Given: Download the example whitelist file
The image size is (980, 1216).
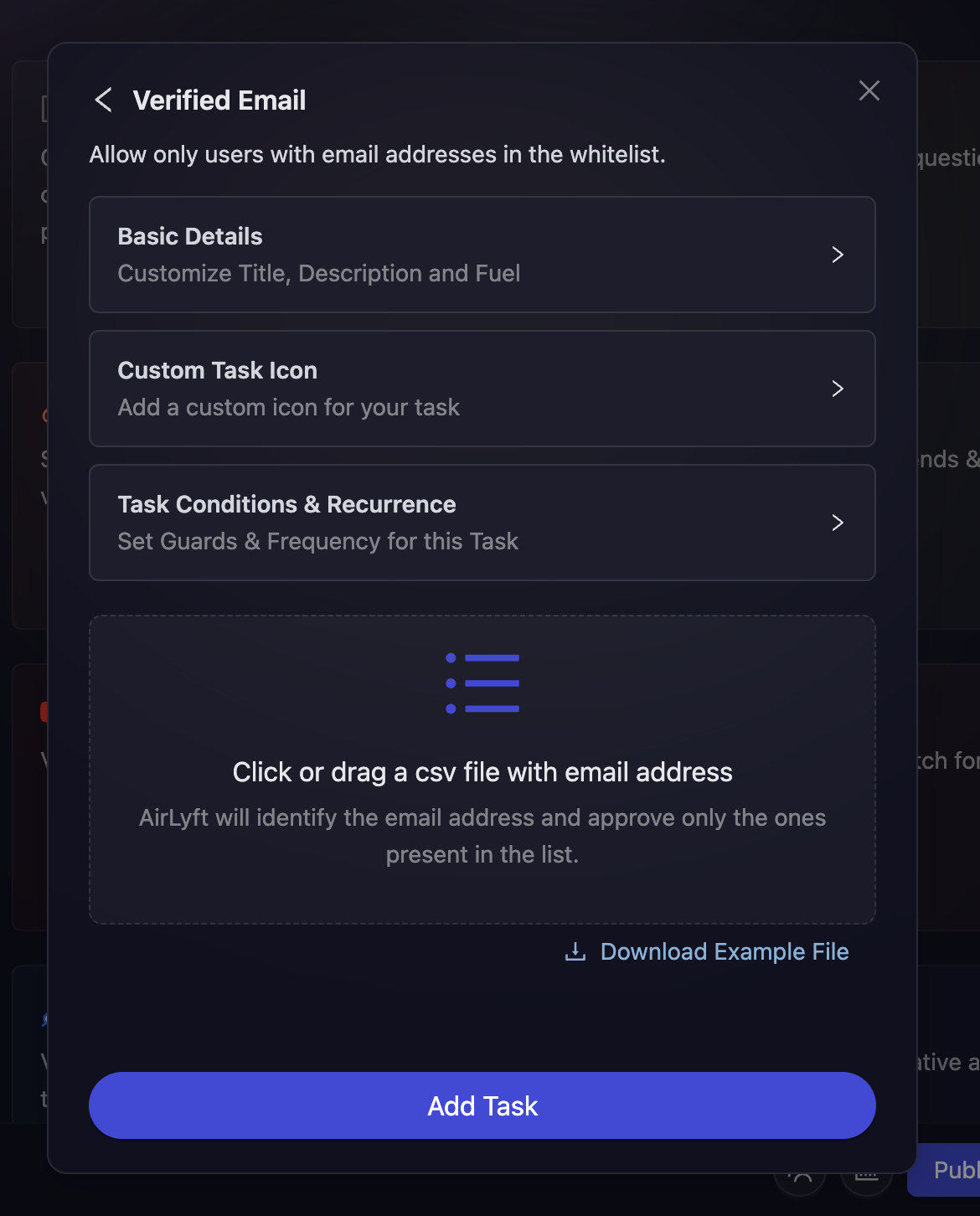Looking at the screenshot, I should pyautogui.click(x=724, y=951).
